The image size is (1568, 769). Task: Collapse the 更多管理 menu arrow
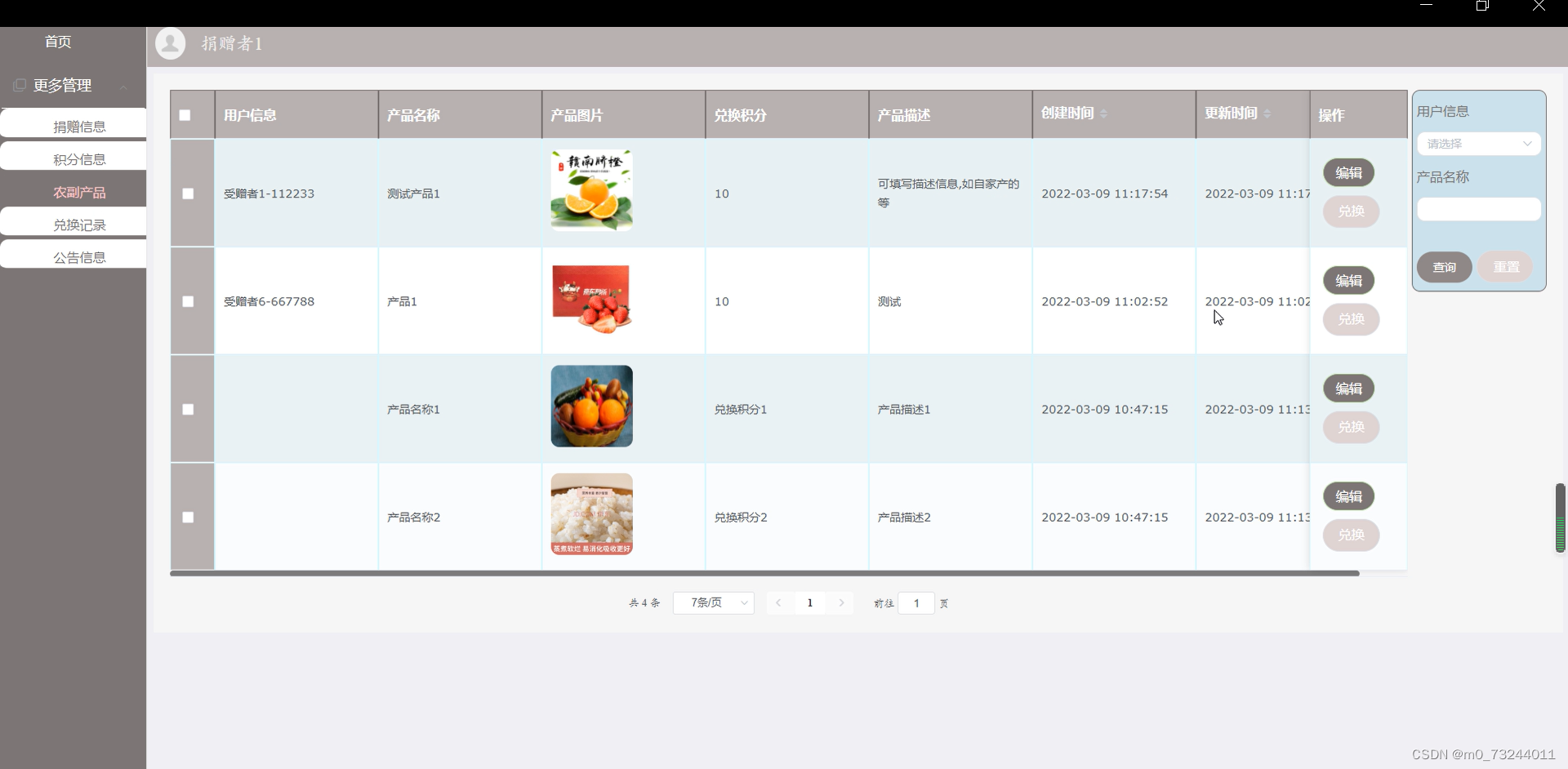(123, 87)
